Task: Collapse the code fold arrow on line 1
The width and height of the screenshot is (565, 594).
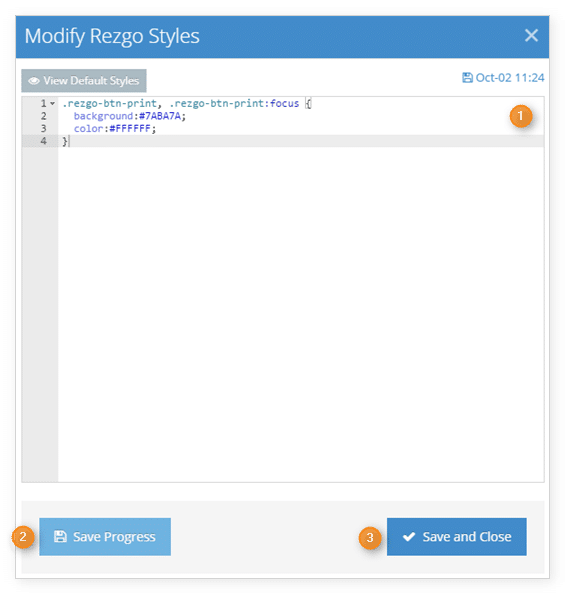Action: click(53, 103)
